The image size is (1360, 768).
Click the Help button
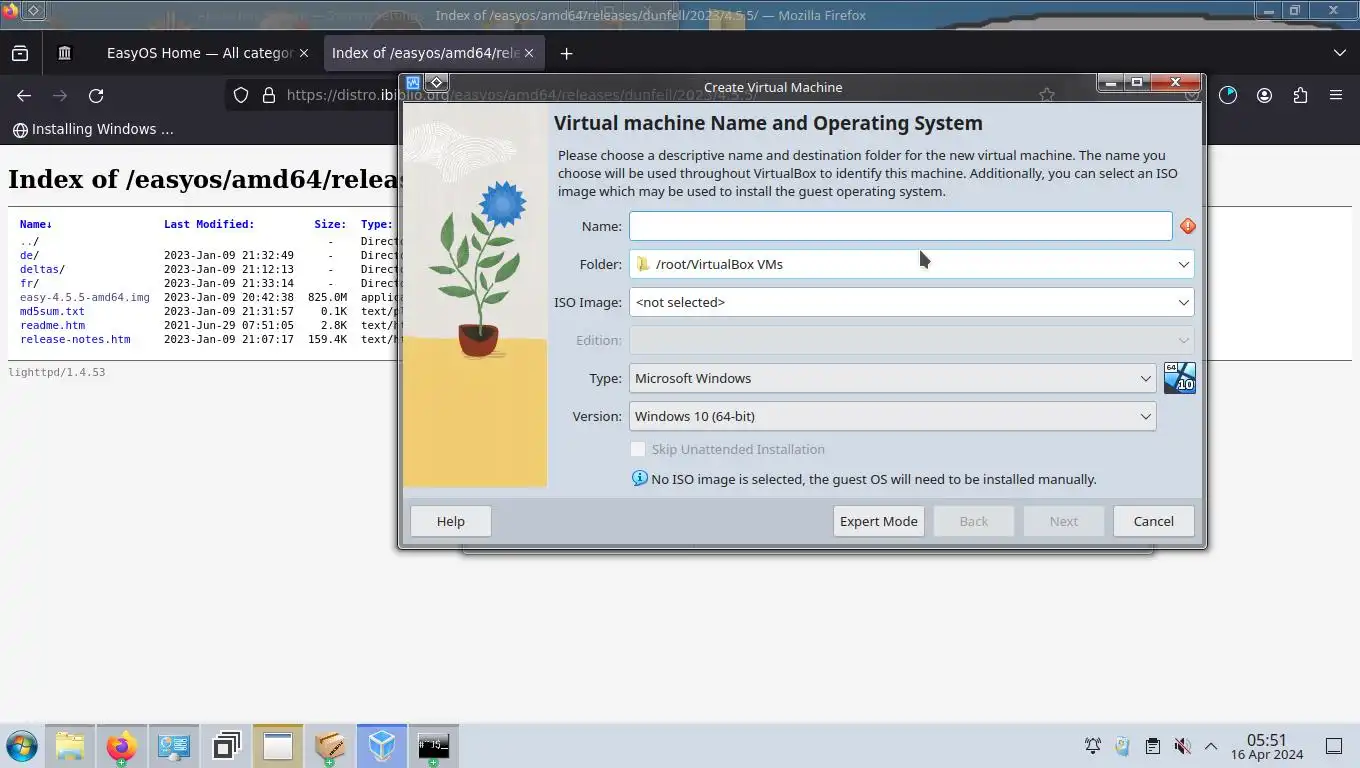(x=450, y=521)
